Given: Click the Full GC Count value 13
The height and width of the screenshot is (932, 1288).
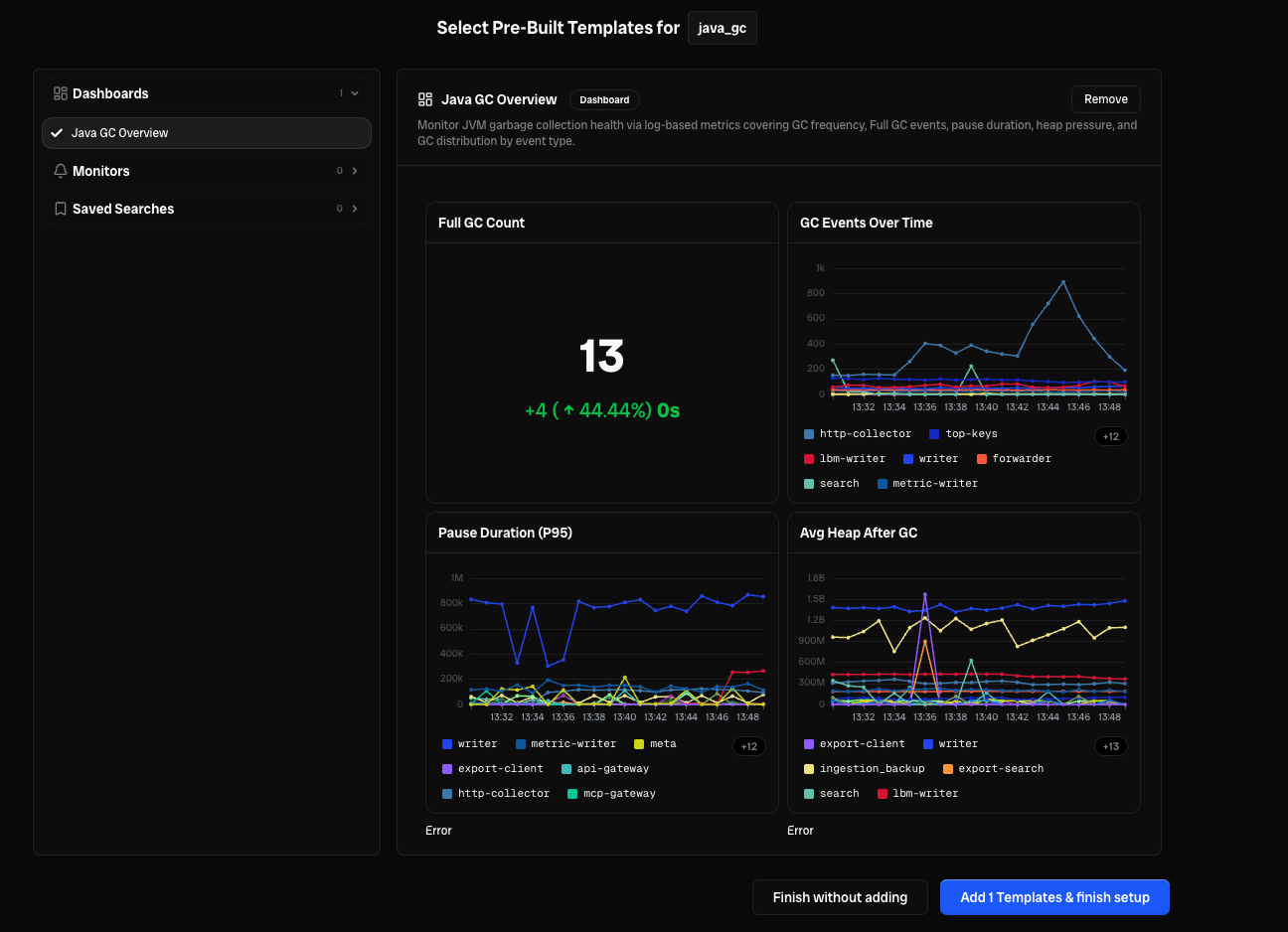Looking at the screenshot, I should [602, 356].
